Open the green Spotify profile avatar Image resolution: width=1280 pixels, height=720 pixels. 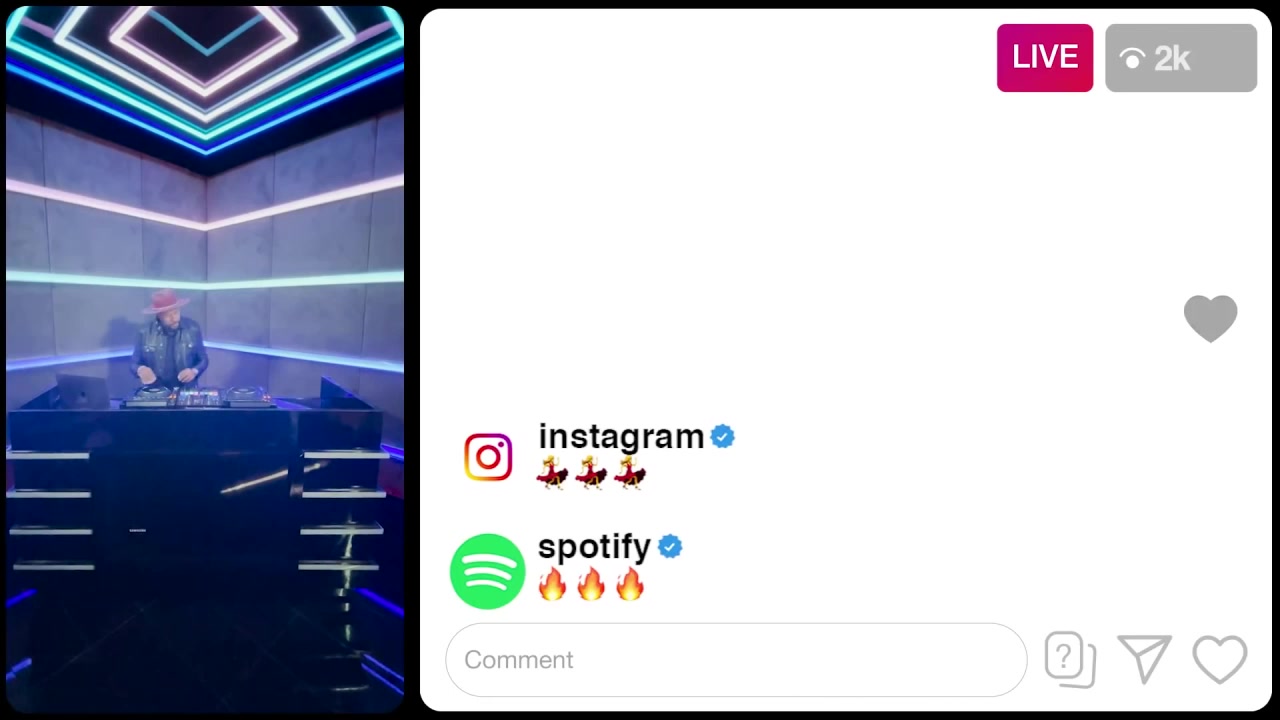click(488, 571)
